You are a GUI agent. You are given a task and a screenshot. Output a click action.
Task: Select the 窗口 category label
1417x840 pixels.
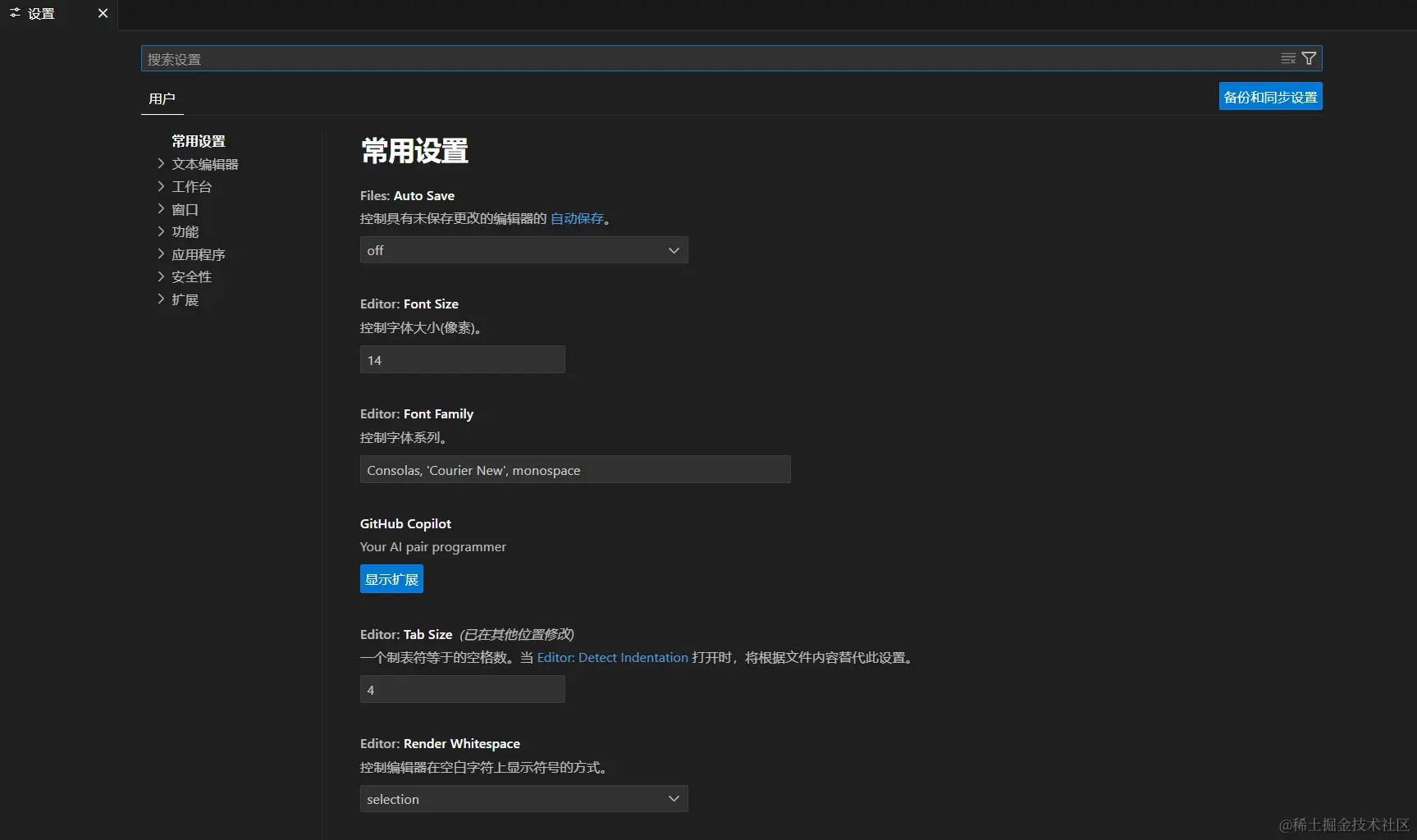point(185,209)
